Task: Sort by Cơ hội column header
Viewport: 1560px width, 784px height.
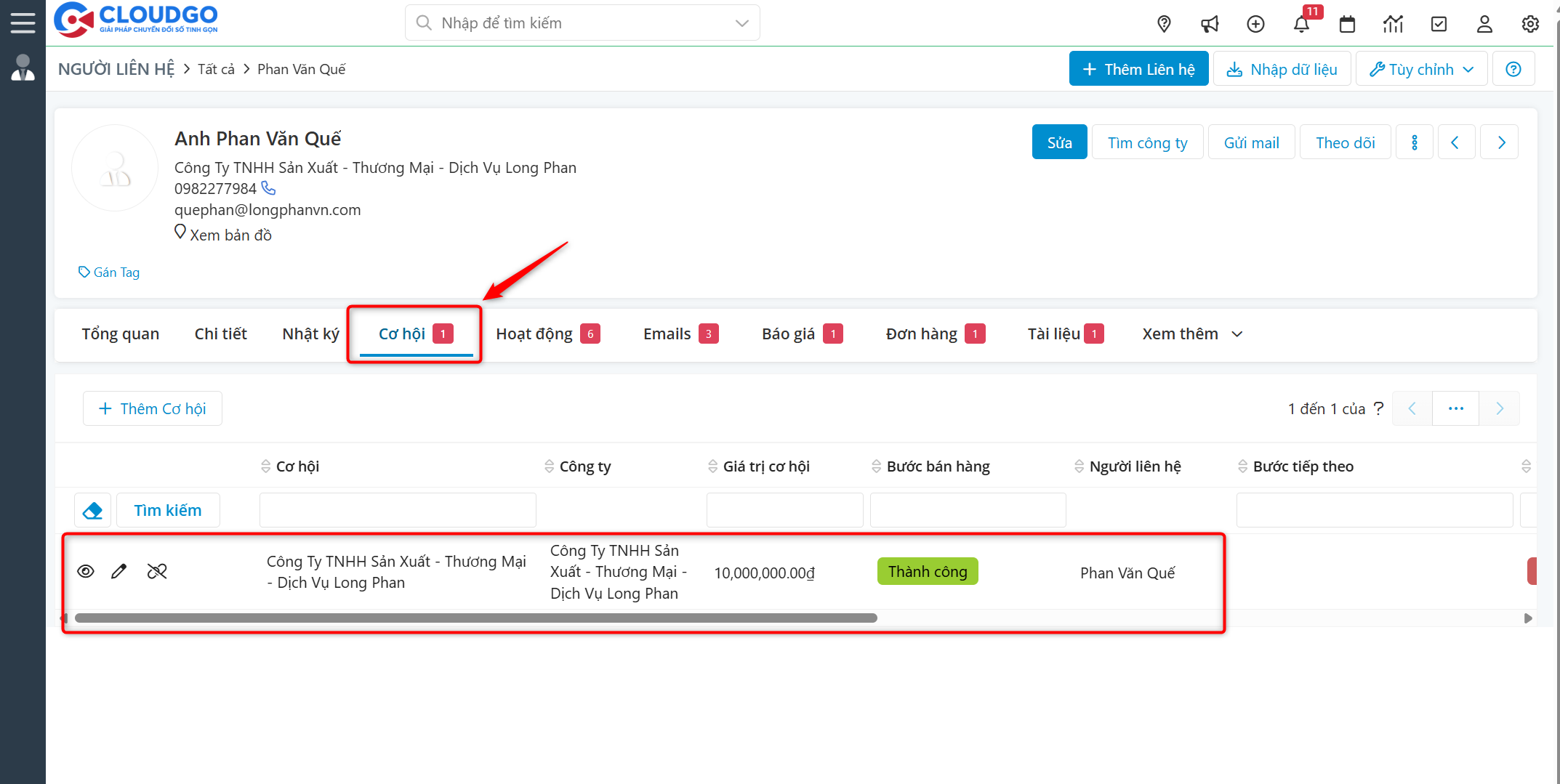Action: [x=297, y=466]
